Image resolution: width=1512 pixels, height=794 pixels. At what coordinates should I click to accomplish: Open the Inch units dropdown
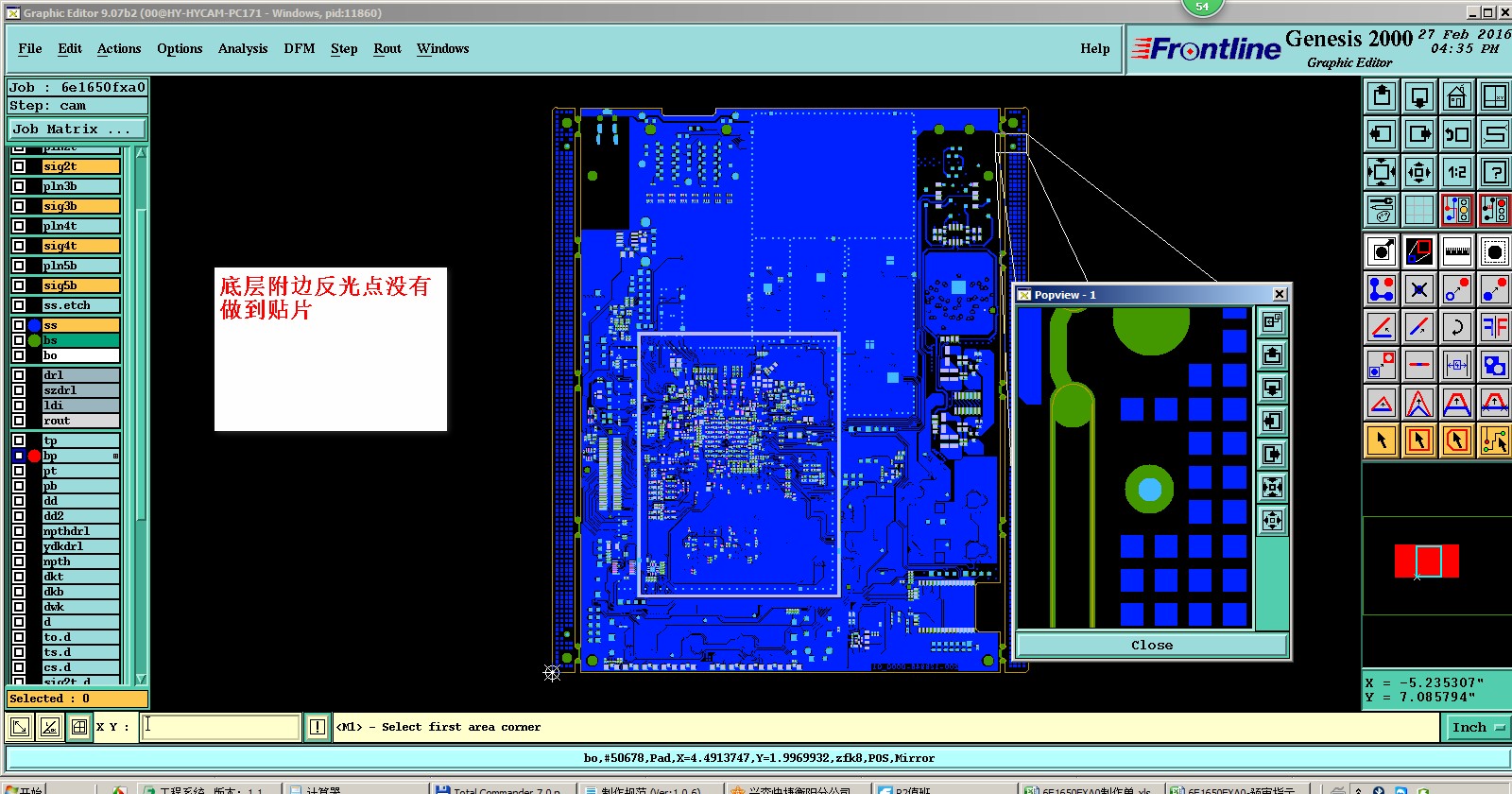(1478, 727)
